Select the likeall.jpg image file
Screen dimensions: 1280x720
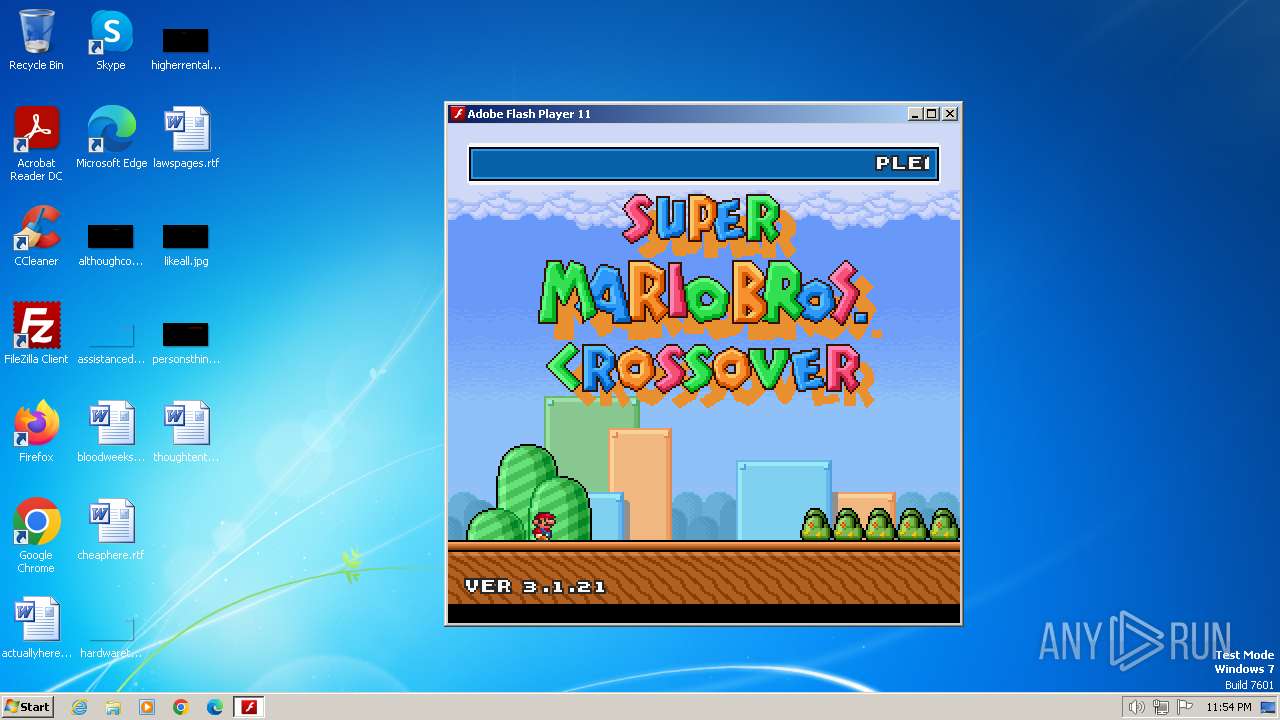point(186,245)
